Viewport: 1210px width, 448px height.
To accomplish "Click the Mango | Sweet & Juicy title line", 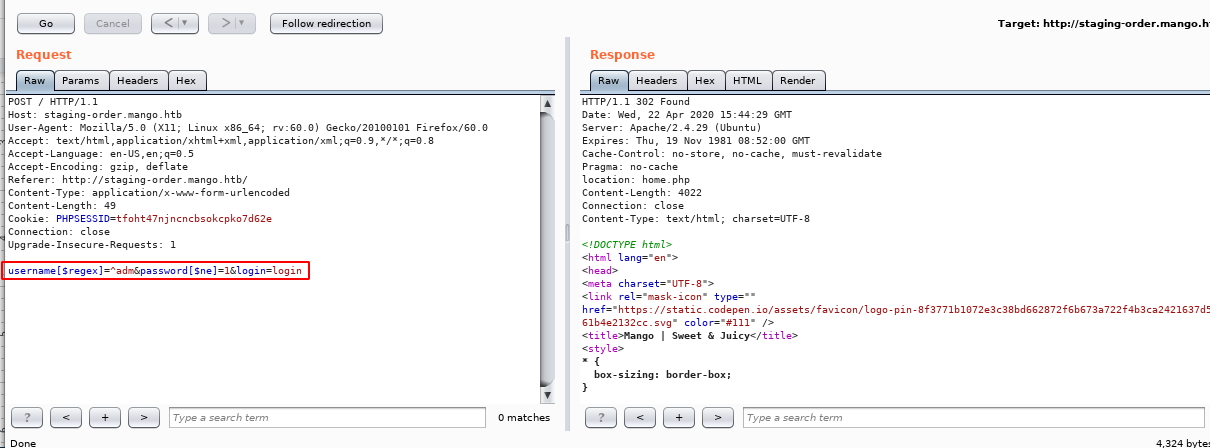I will pos(690,336).
